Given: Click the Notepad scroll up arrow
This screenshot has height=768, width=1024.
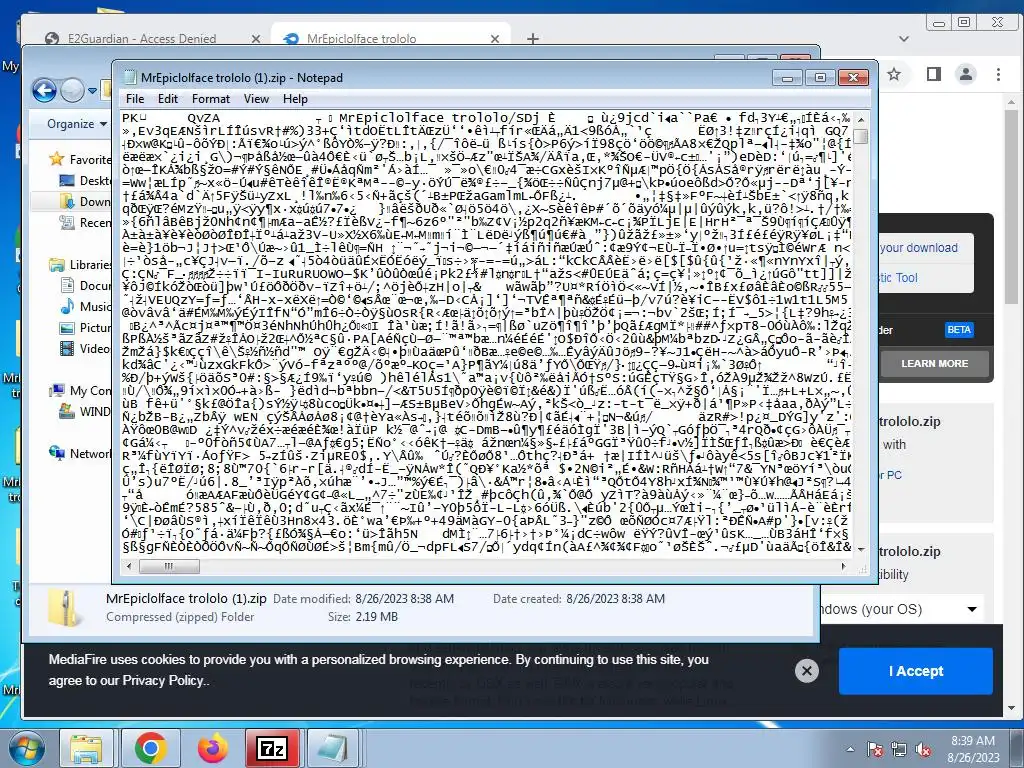Looking at the screenshot, I should pyautogui.click(x=861, y=120).
